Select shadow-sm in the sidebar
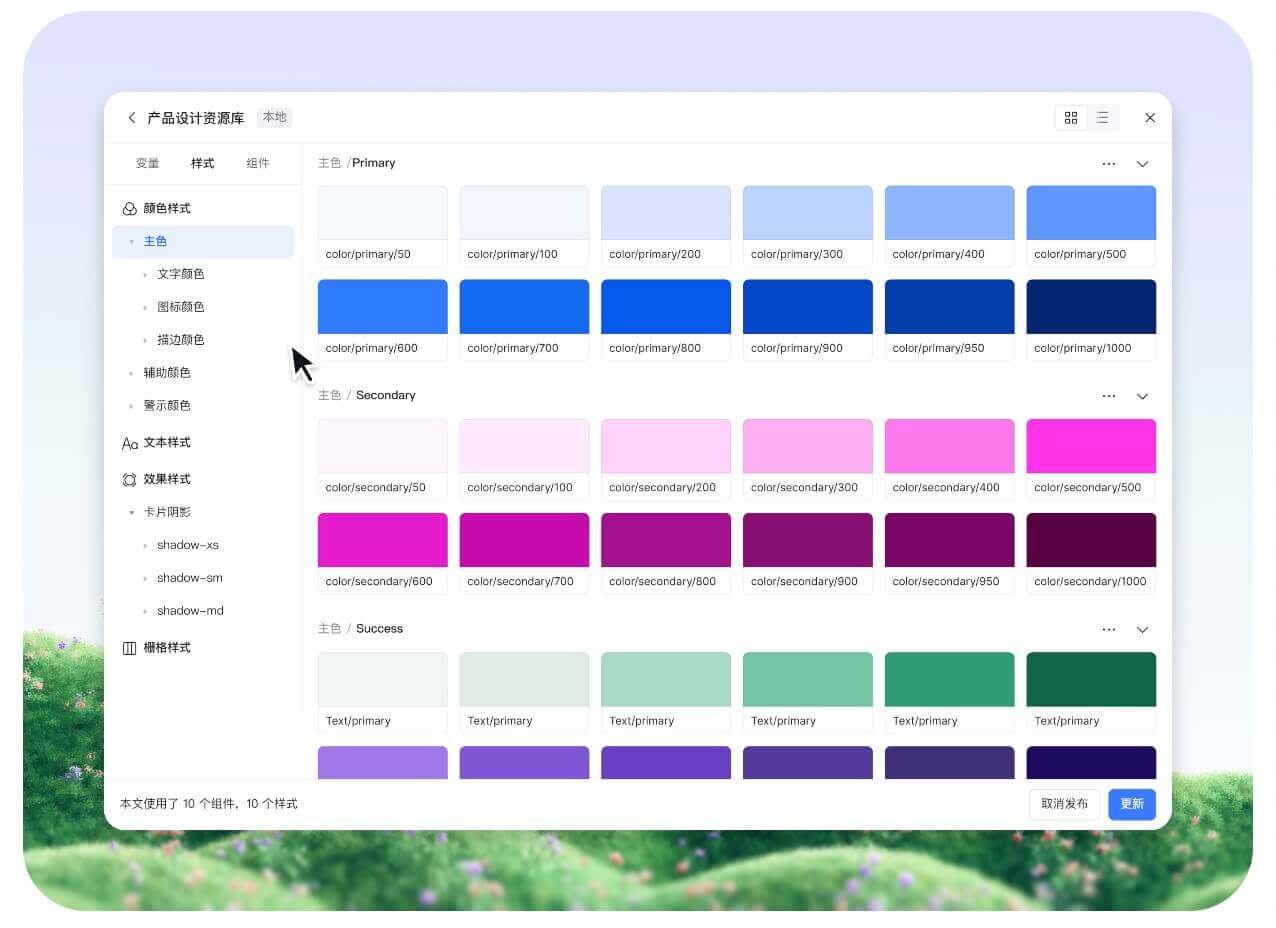This screenshot has width=1276, height=928. [x=189, y=578]
